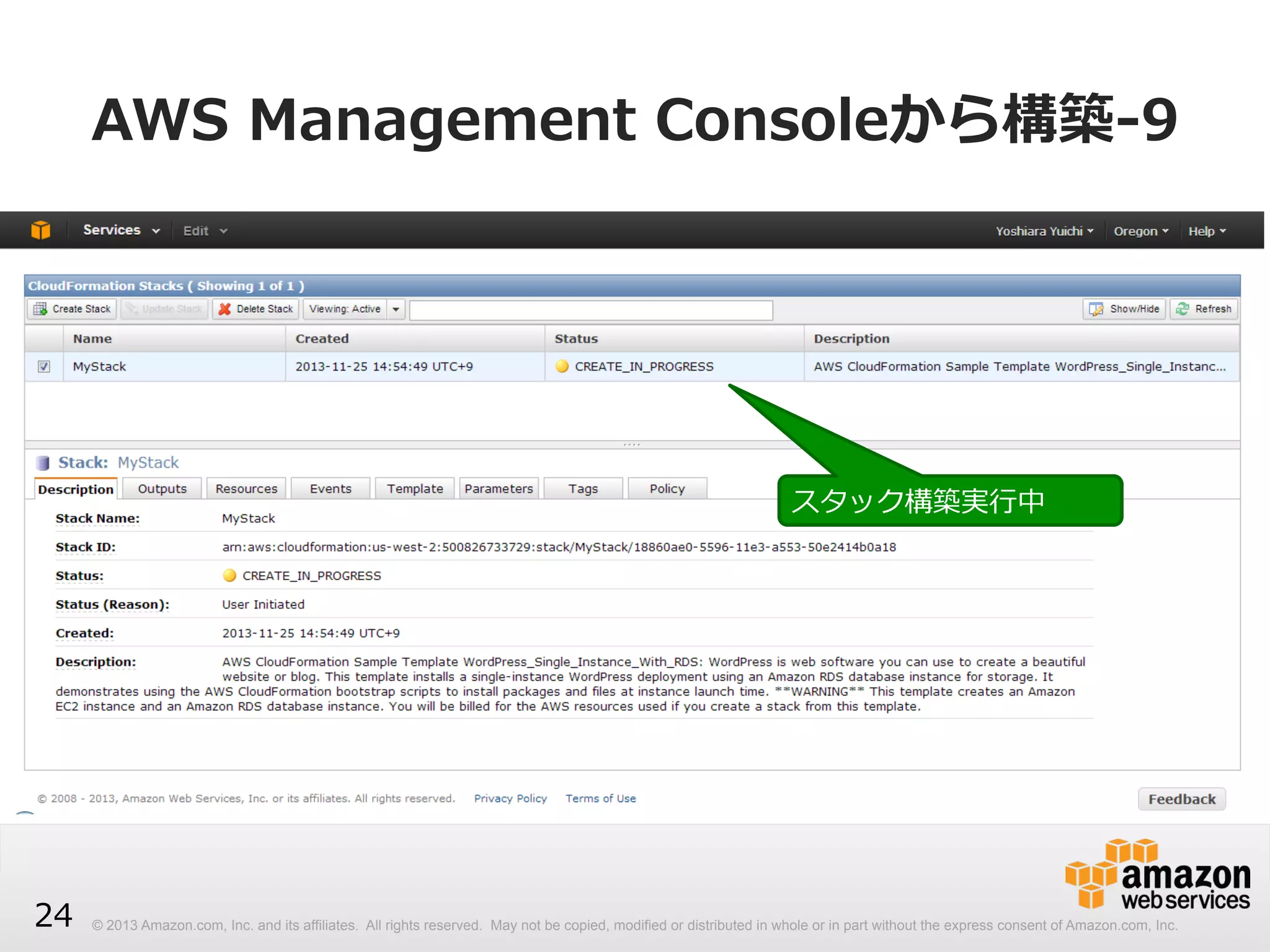Click the yellow status circle in the table row
Image resolution: width=1270 pixels, height=952 pixels.
pos(562,366)
